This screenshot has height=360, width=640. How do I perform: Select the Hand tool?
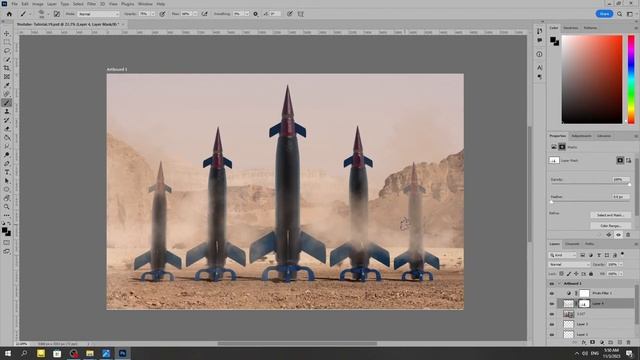[x=7, y=198]
